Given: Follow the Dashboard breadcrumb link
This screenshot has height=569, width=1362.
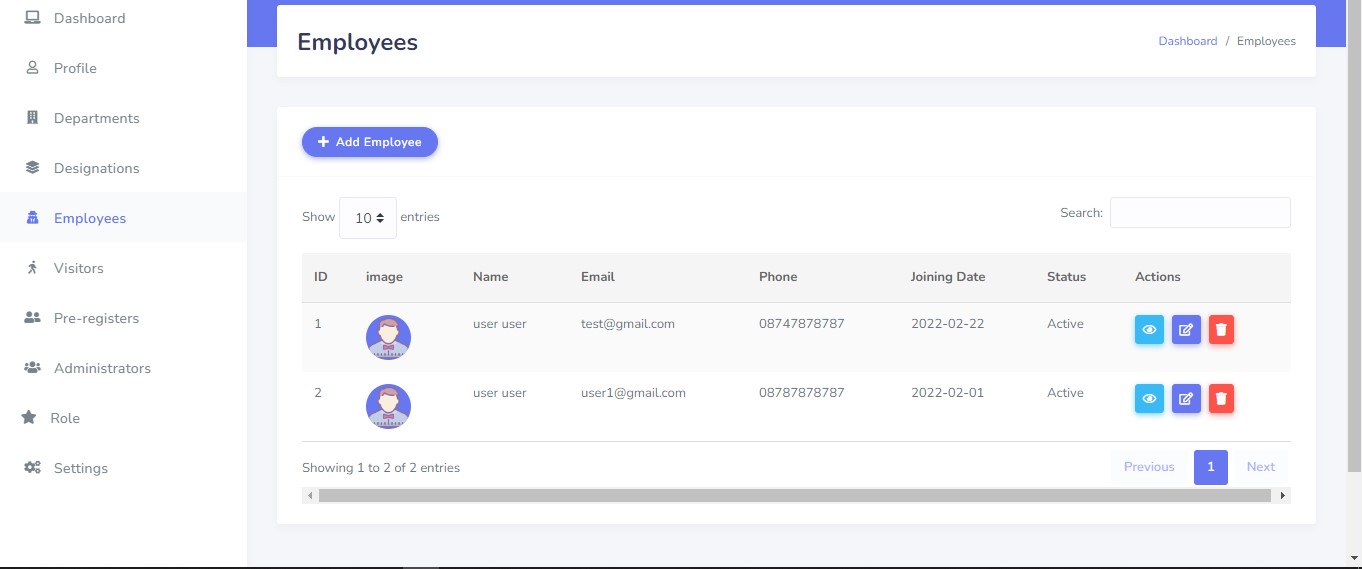Looking at the screenshot, I should pos(1187,41).
